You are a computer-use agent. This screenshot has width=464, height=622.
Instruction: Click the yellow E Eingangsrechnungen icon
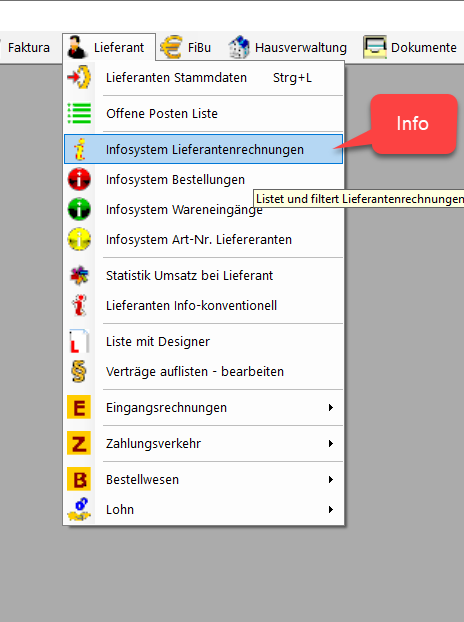79,407
